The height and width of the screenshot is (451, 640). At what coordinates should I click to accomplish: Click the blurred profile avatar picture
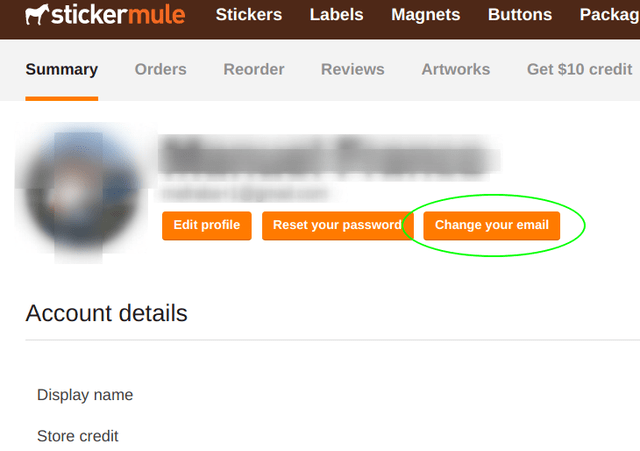click(x=82, y=193)
